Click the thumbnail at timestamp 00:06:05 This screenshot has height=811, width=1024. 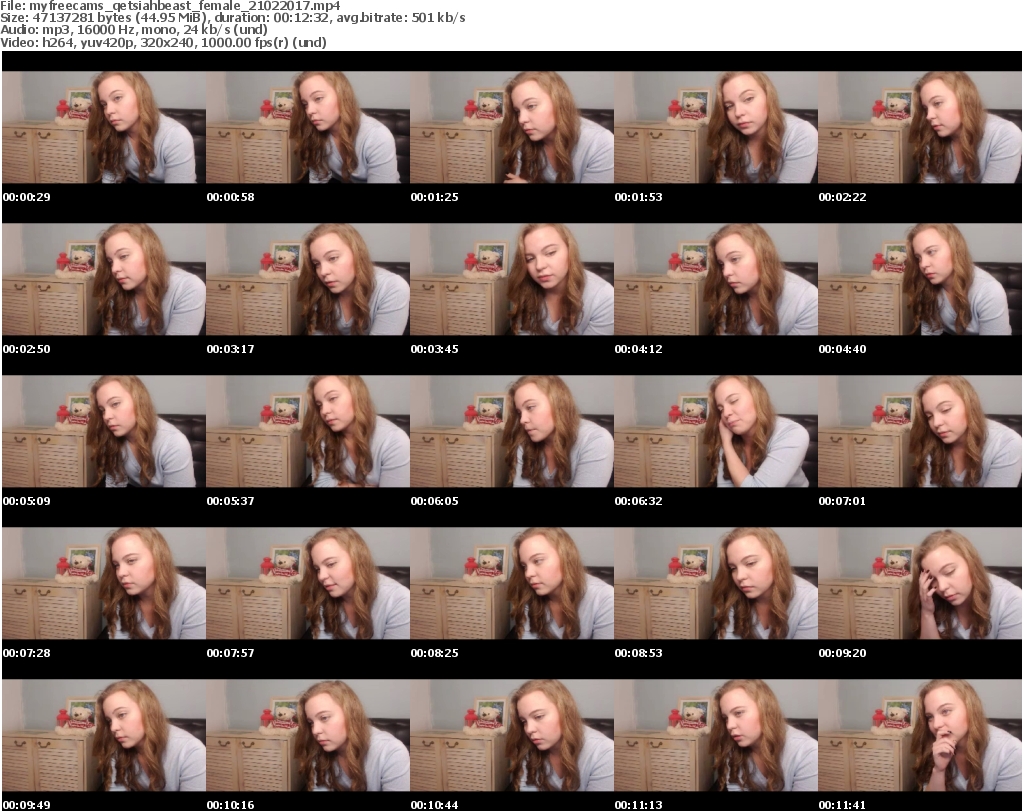(511, 432)
